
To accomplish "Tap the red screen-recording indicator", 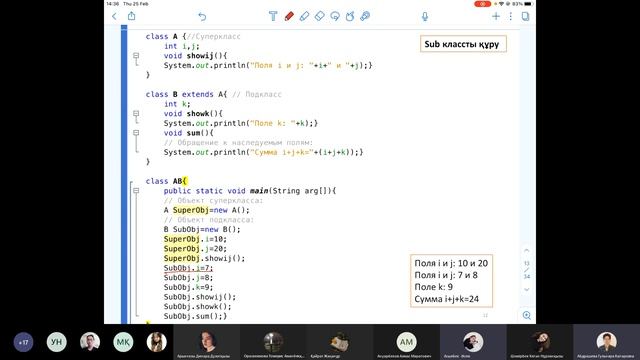I will pos(482,4).
